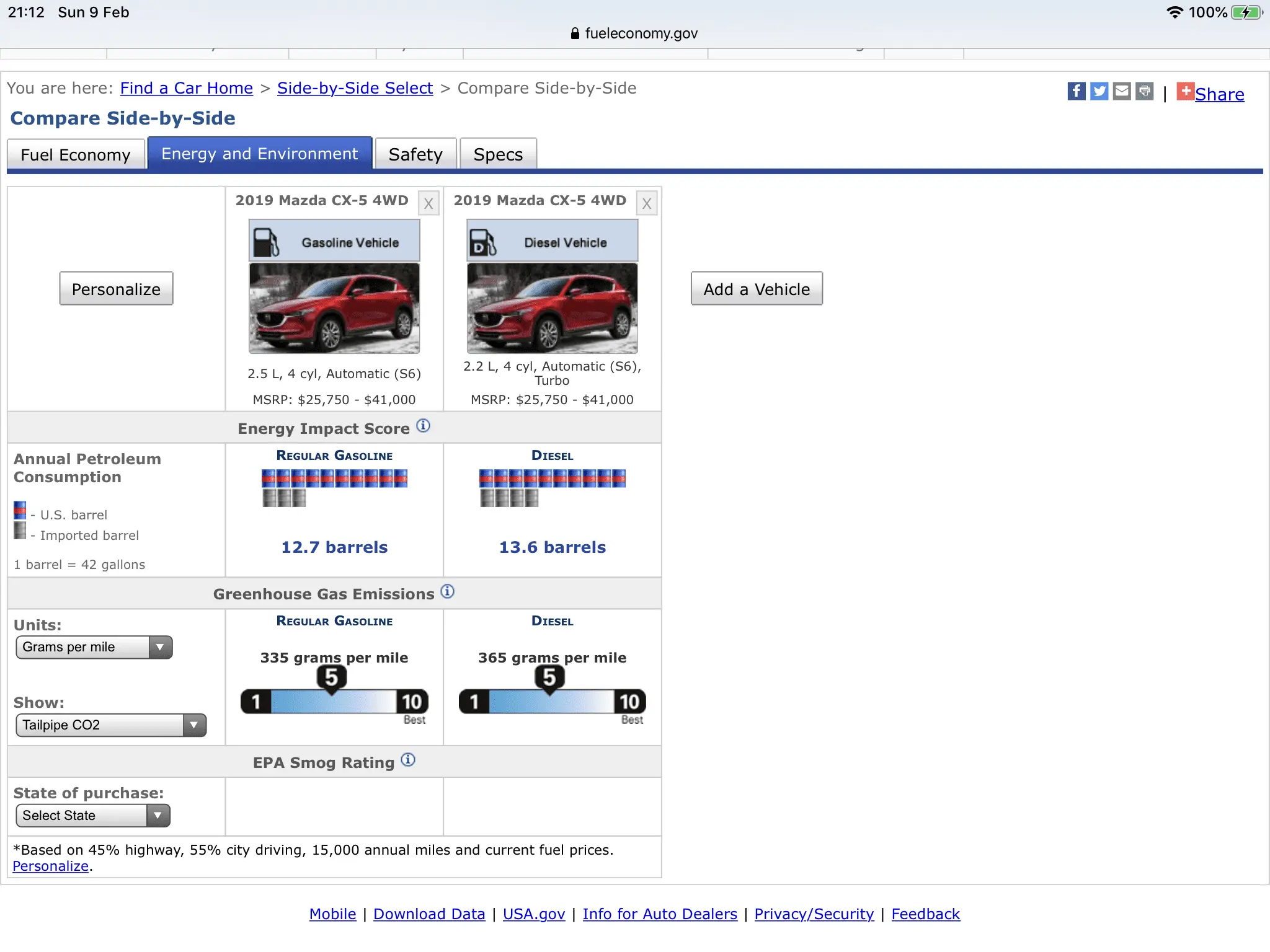
Task: Click the Compare Side-by-Side page heading
Action: click(x=123, y=118)
